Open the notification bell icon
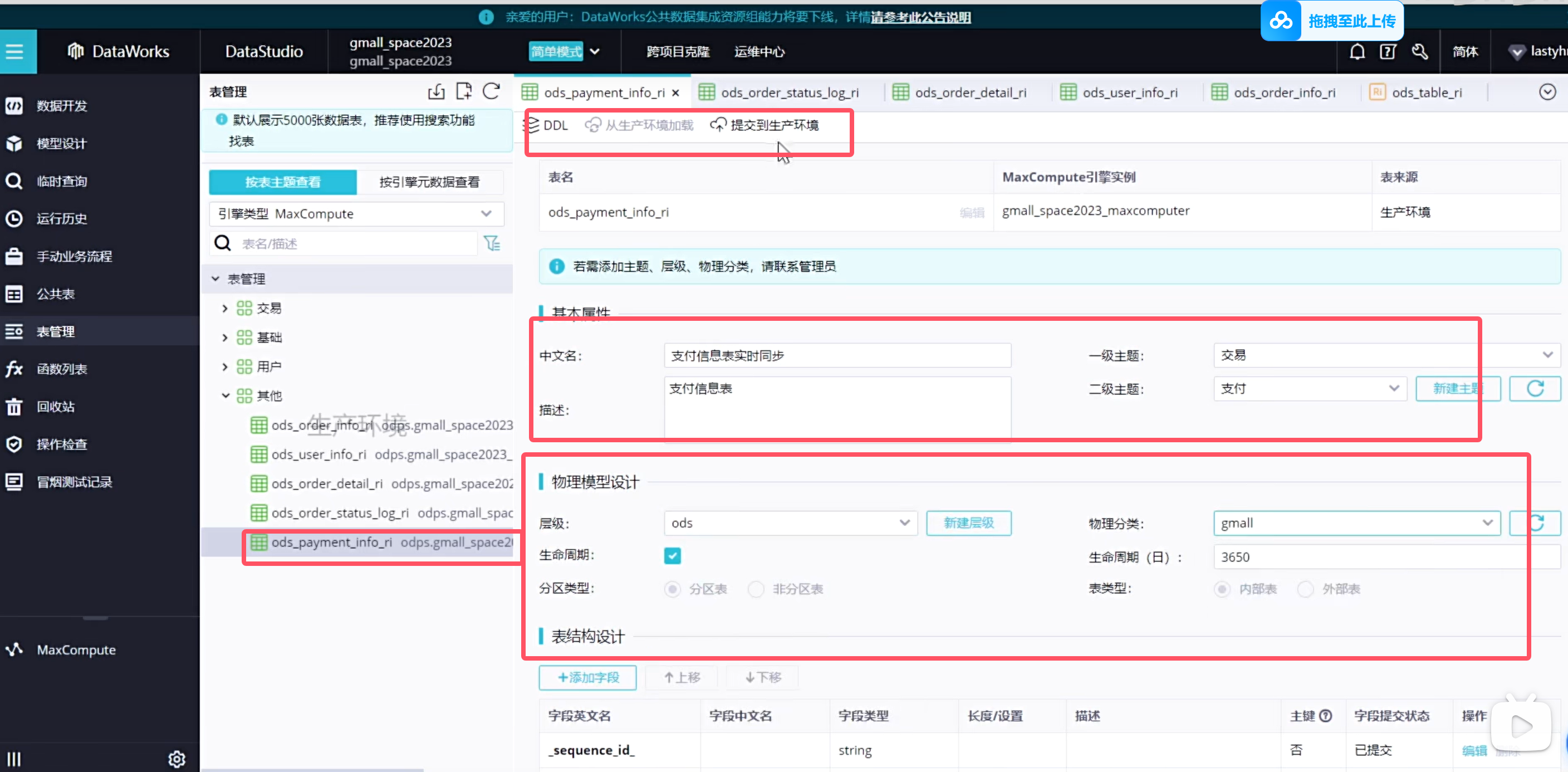The image size is (1568, 772). [1357, 52]
